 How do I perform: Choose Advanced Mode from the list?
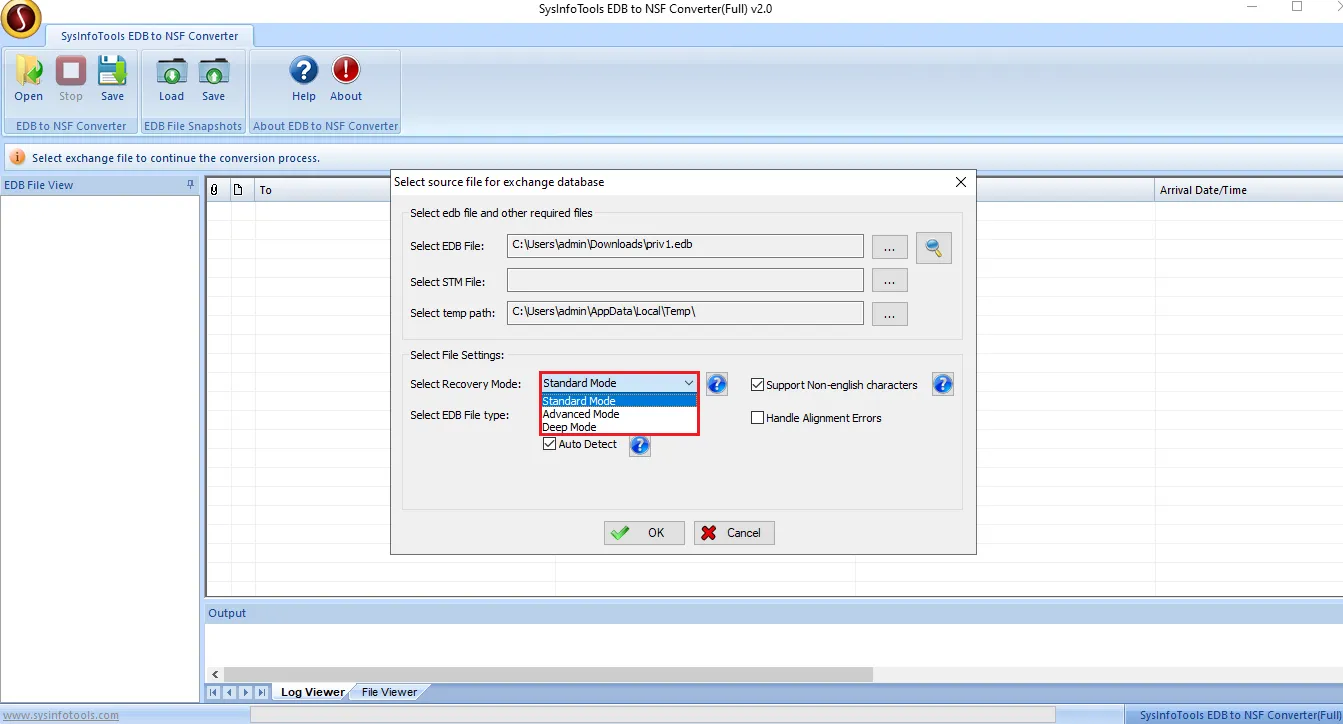(x=618, y=414)
